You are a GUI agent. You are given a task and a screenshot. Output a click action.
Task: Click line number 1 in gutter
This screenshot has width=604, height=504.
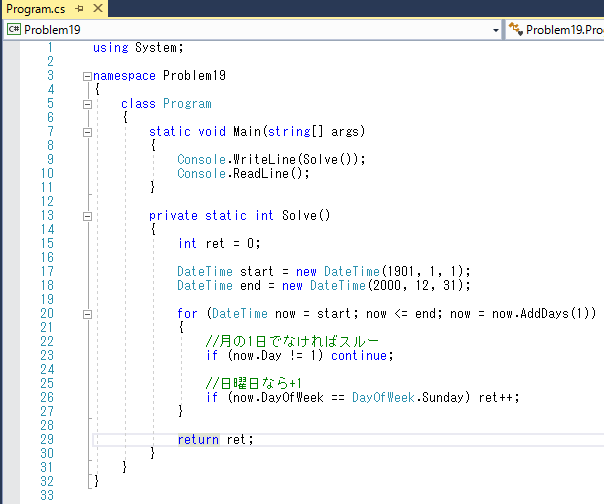pyautogui.click(x=50, y=48)
